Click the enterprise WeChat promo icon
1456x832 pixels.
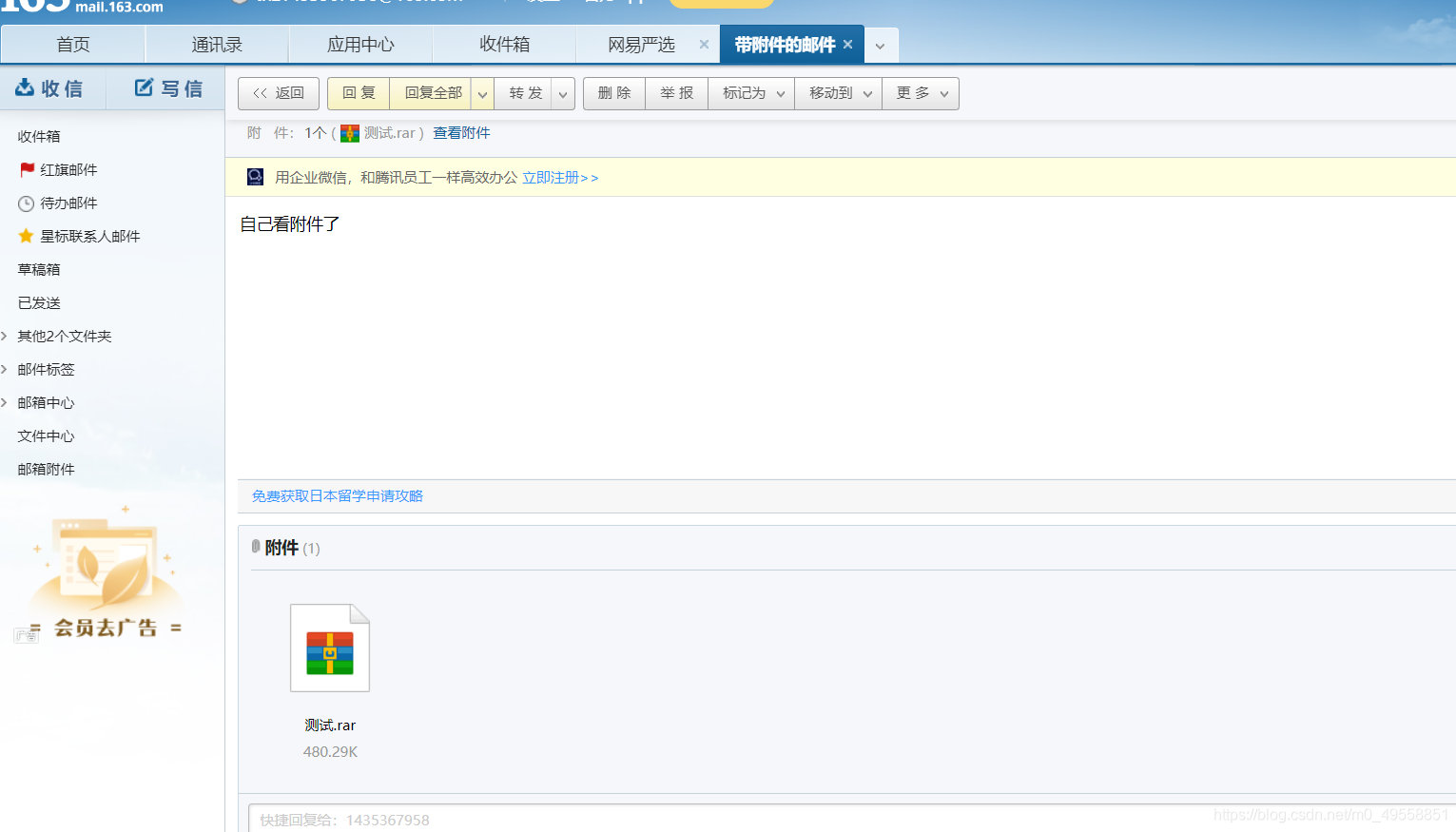pyautogui.click(x=255, y=177)
